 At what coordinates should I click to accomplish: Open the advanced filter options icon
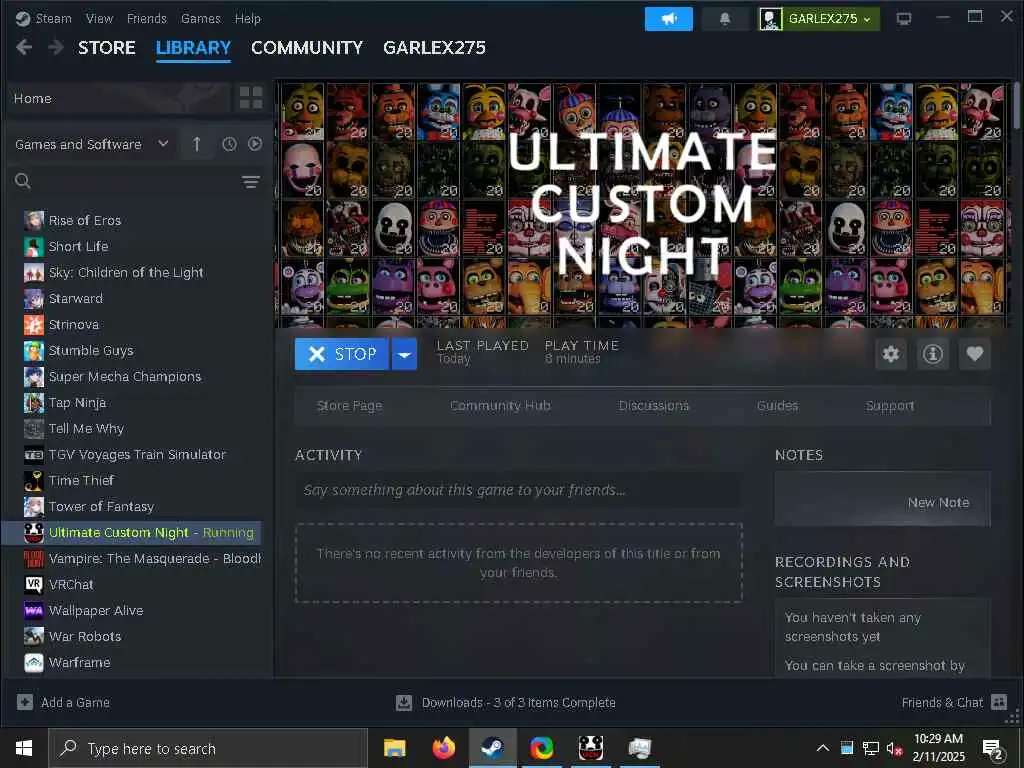[x=251, y=182]
